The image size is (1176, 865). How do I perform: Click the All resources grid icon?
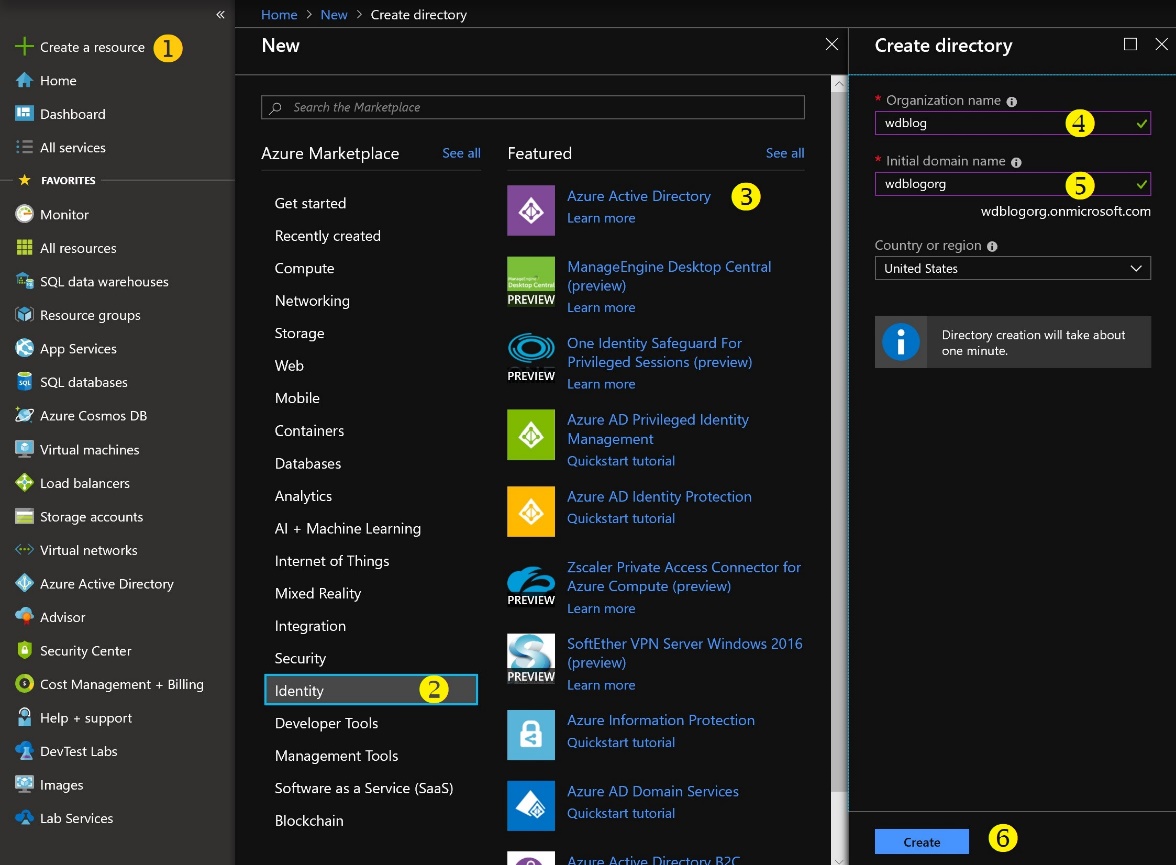(x=24, y=248)
